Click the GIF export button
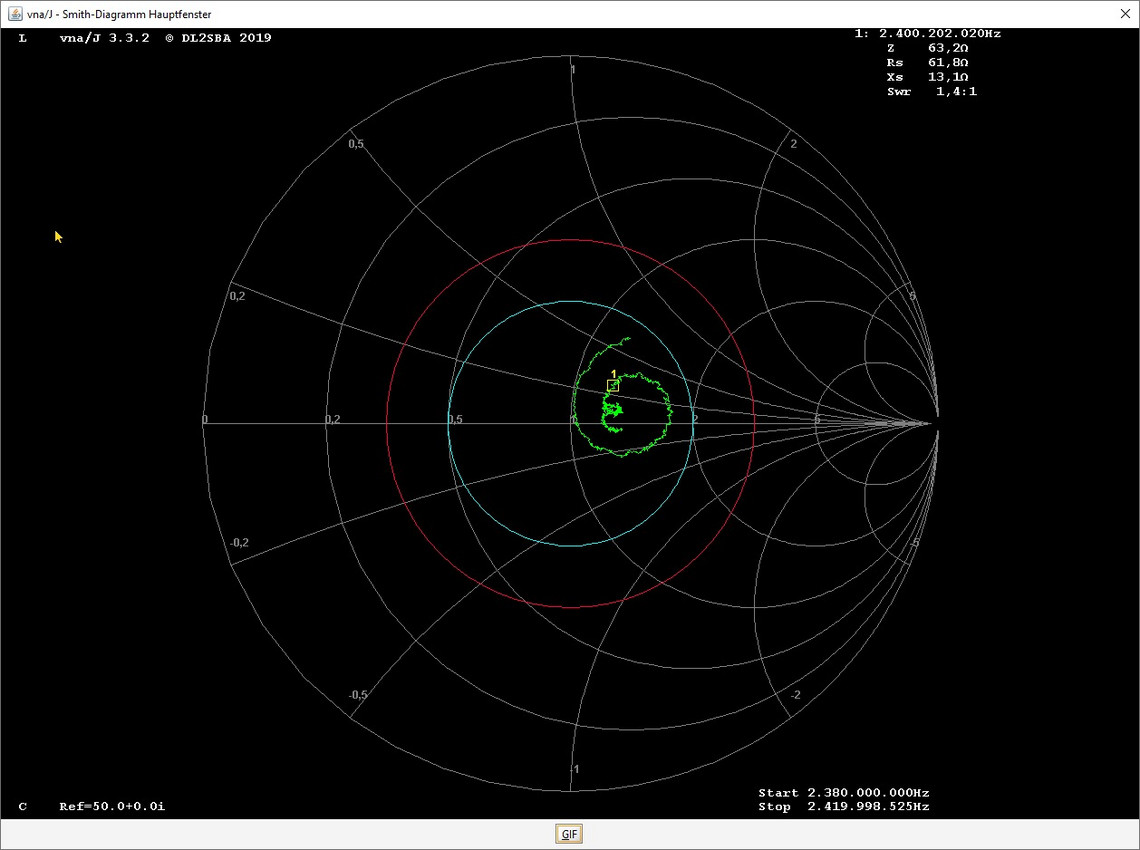 [x=569, y=834]
